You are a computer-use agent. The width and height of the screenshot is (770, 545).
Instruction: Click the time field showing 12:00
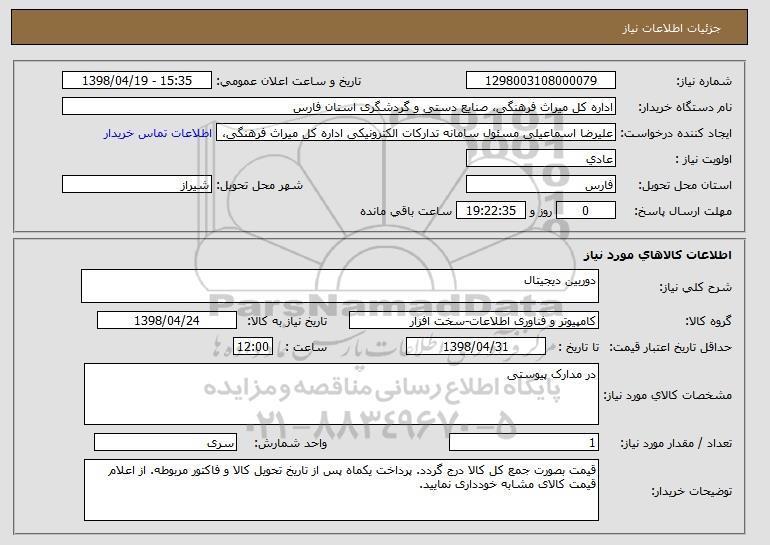pos(253,347)
